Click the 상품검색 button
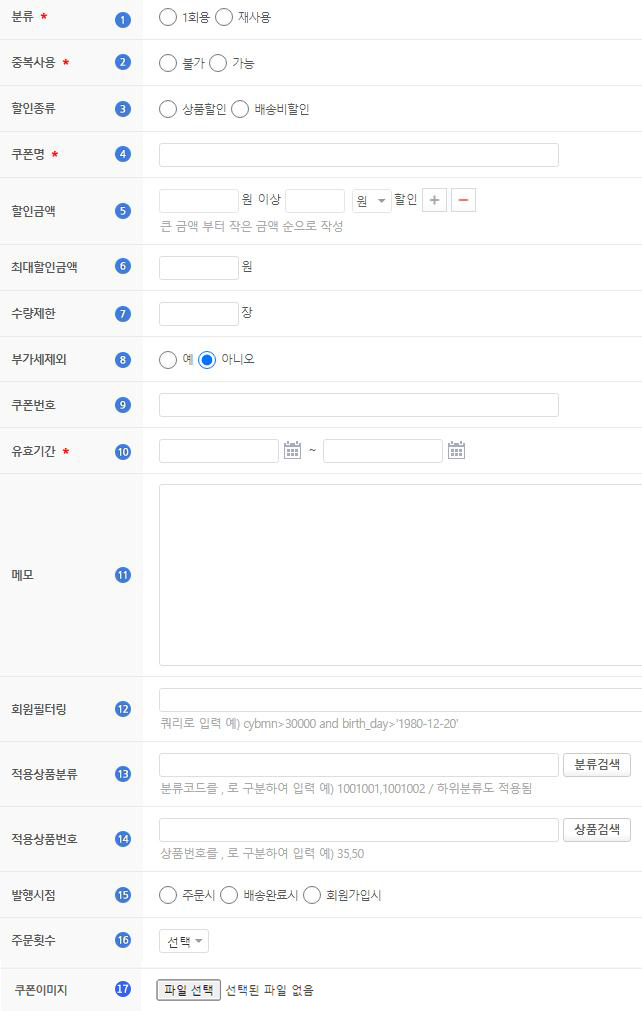 pyautogui.click(x=596, y=830)
